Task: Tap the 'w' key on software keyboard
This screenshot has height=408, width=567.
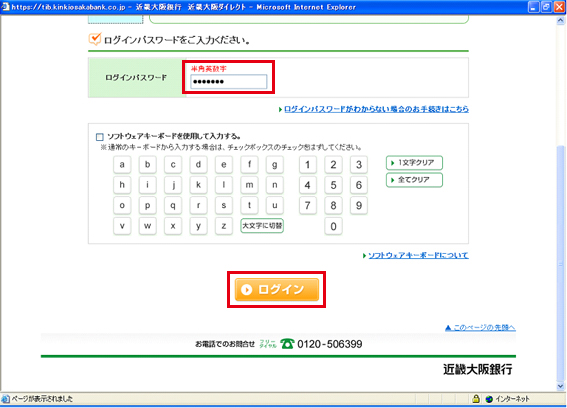Action: coord(148,226)
